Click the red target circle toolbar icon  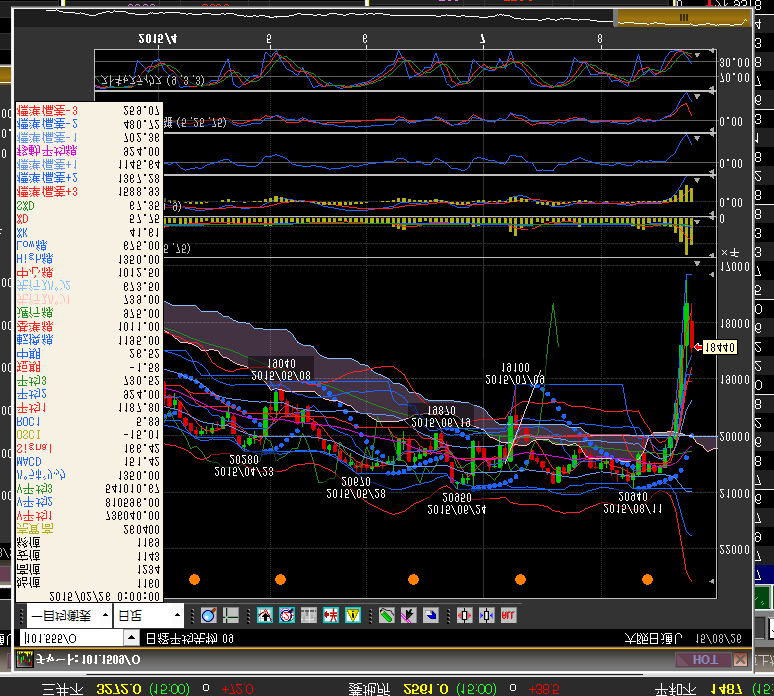[x=287, y=615]
